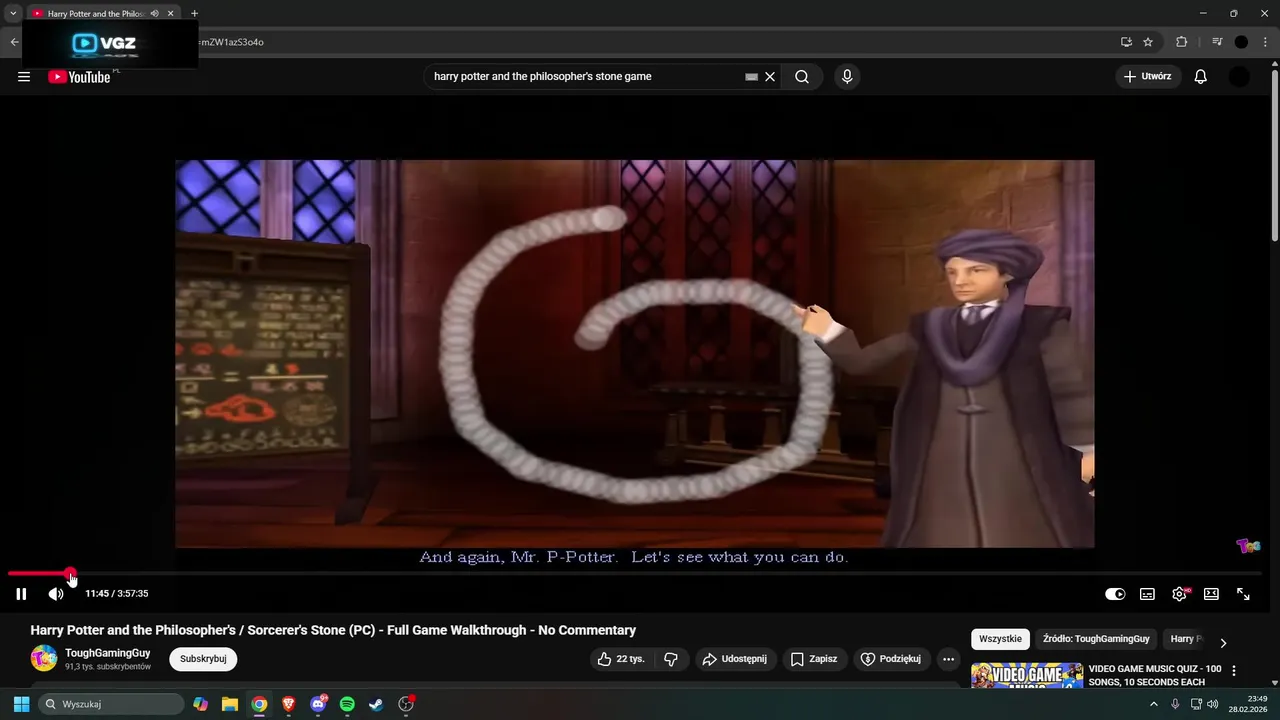Open the Chrome profile avatar
This screenshot has width=1280, height=720.
pos(1241,42)
